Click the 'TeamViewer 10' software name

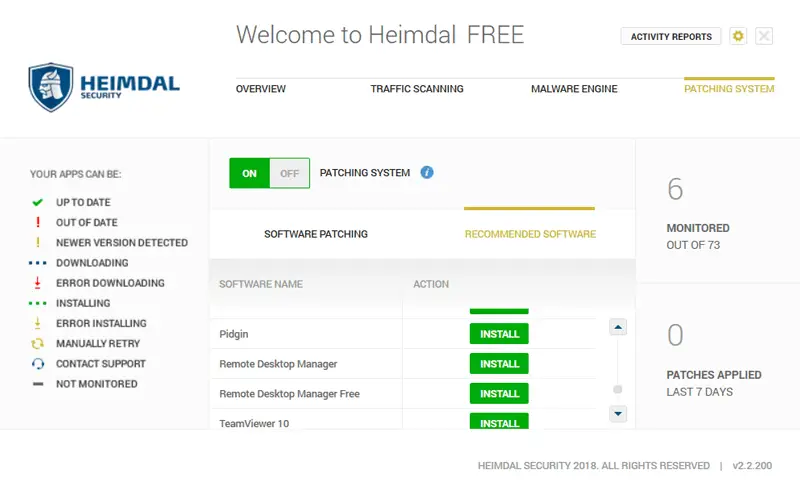point(254,423)
